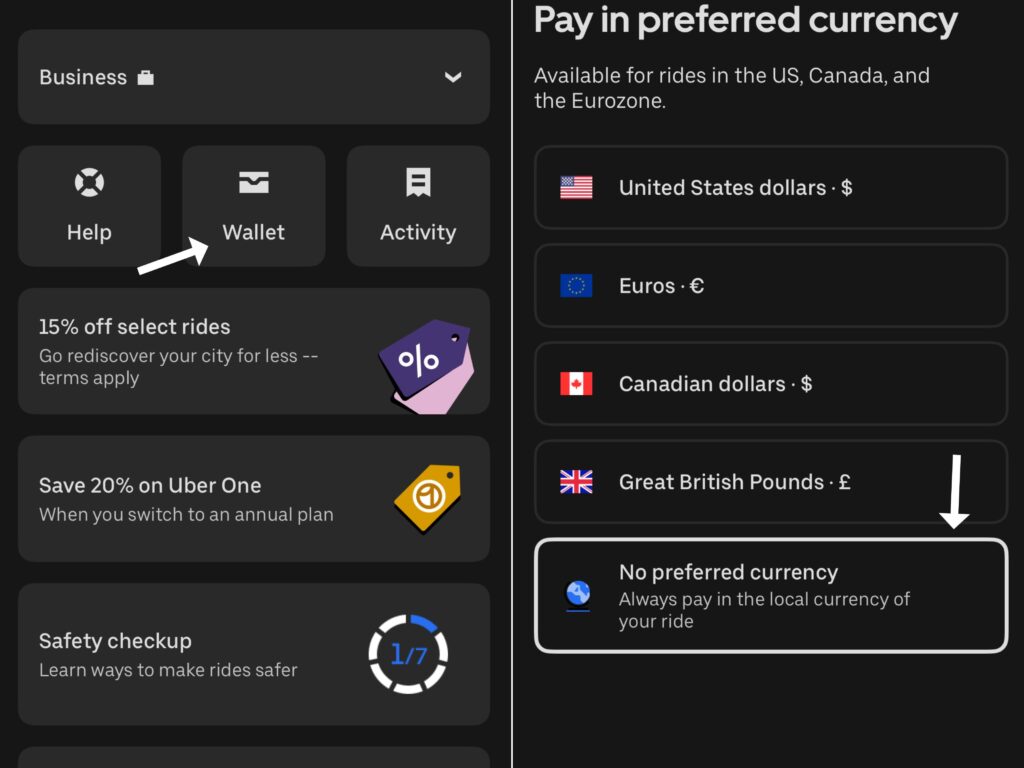This screenshot has height=768, width=1024.
Task: Select Great British Pounds option
Action: (771, 481)
